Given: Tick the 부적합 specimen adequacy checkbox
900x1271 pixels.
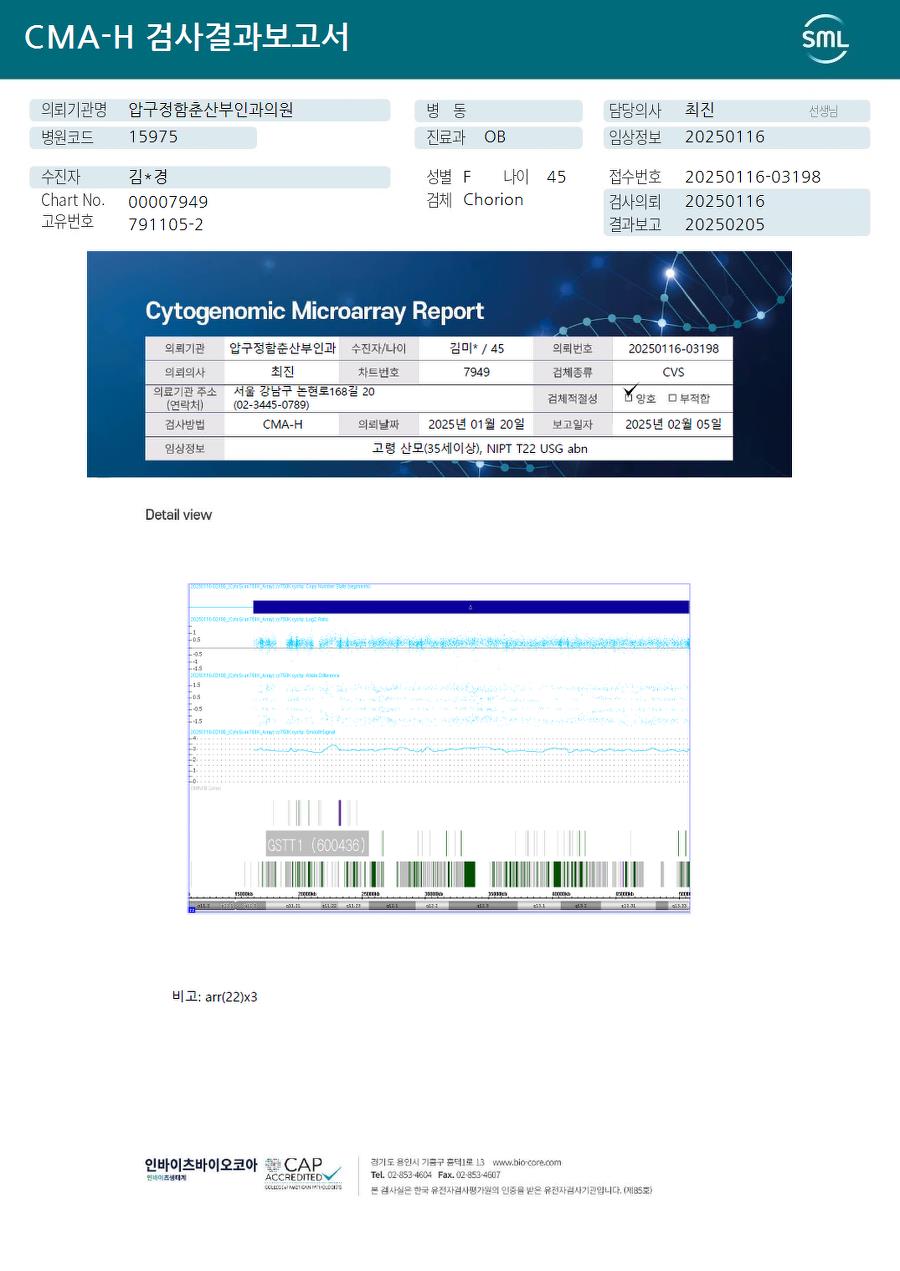Looking at the screenshot, I should pyautogui.click(x=672, y=398).
